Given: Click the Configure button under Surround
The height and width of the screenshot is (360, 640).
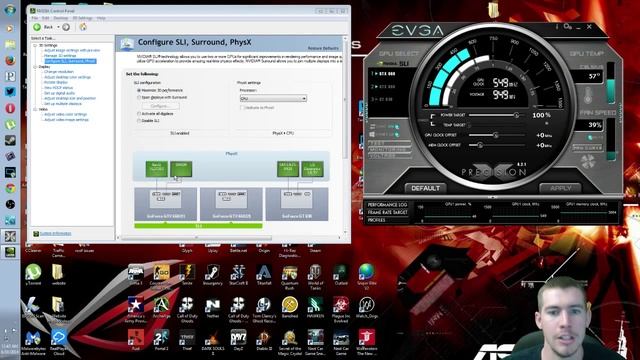Looking at the screenshot, I should (x=160, y=106).
